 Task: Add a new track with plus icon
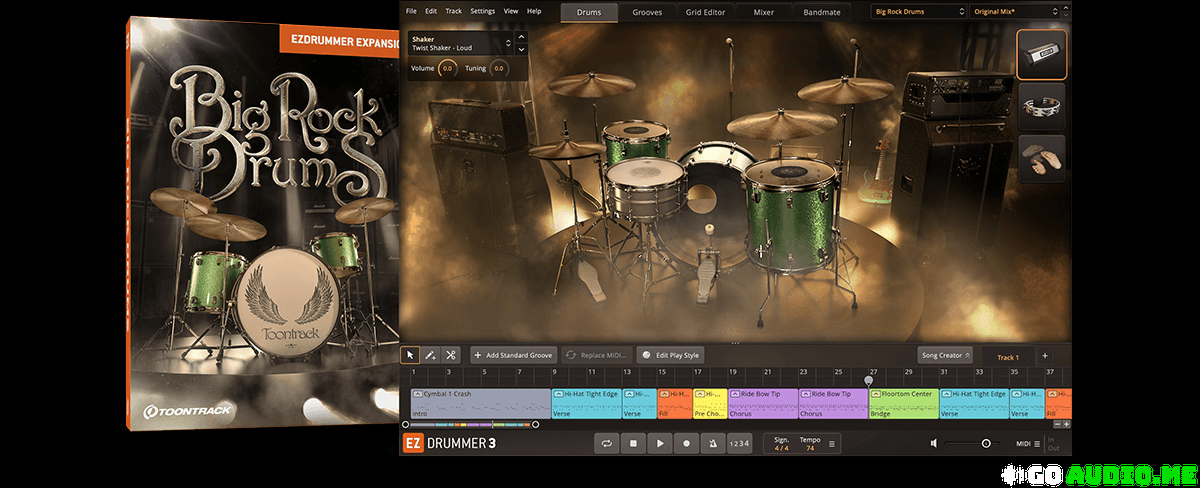(x=1045, y=356)
